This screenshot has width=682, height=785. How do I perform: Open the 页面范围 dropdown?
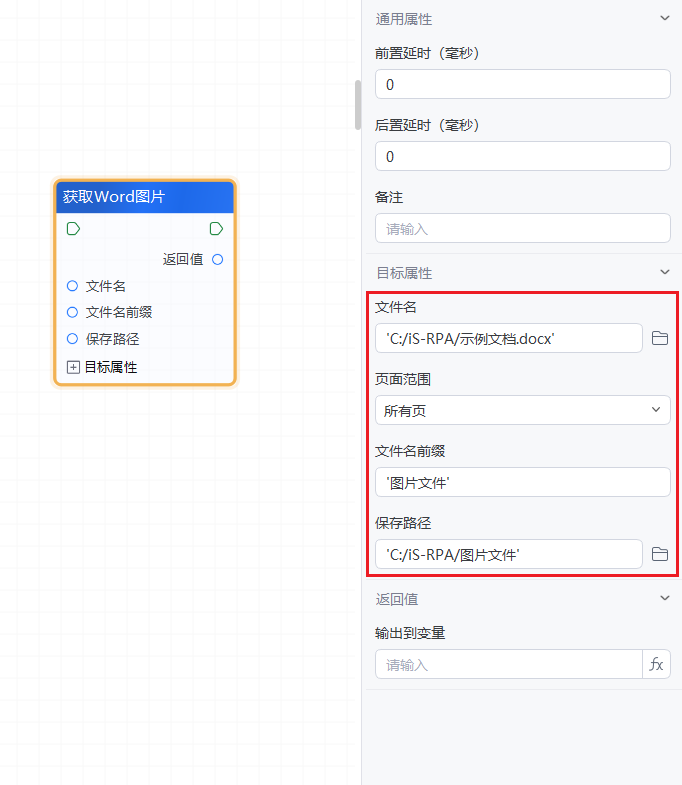[522, 410]
